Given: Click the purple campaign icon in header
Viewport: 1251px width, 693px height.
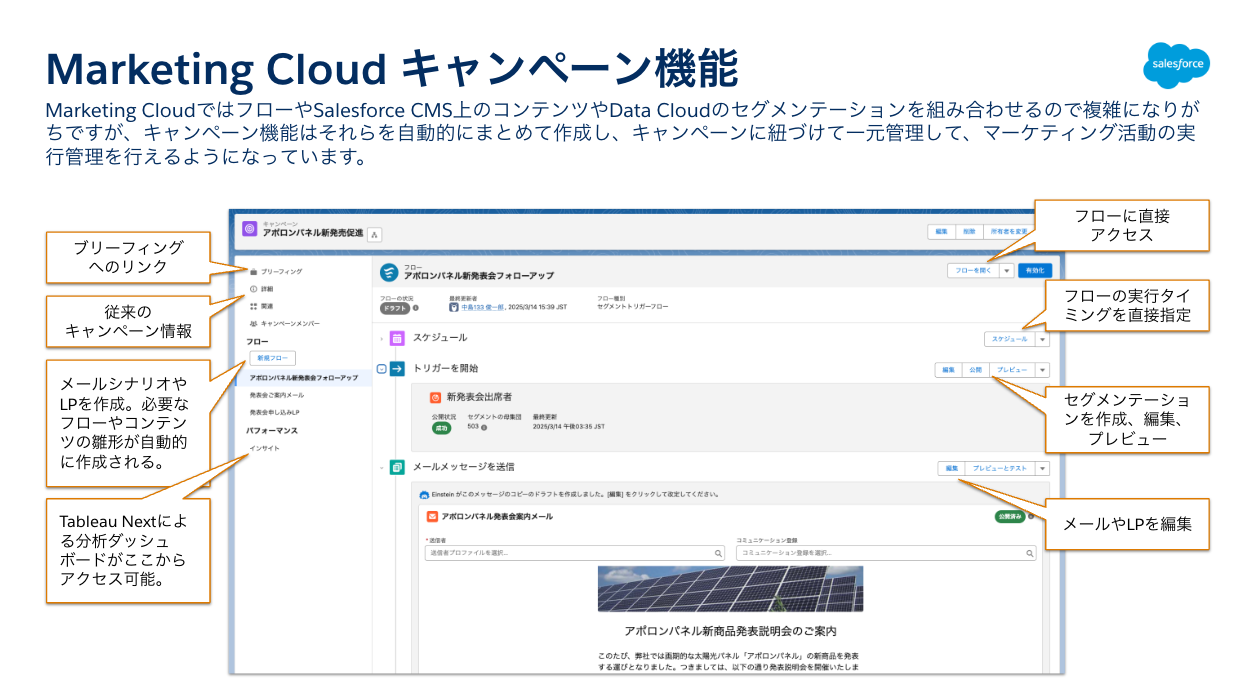Looking at the screenshot, I should pos(249,229).
